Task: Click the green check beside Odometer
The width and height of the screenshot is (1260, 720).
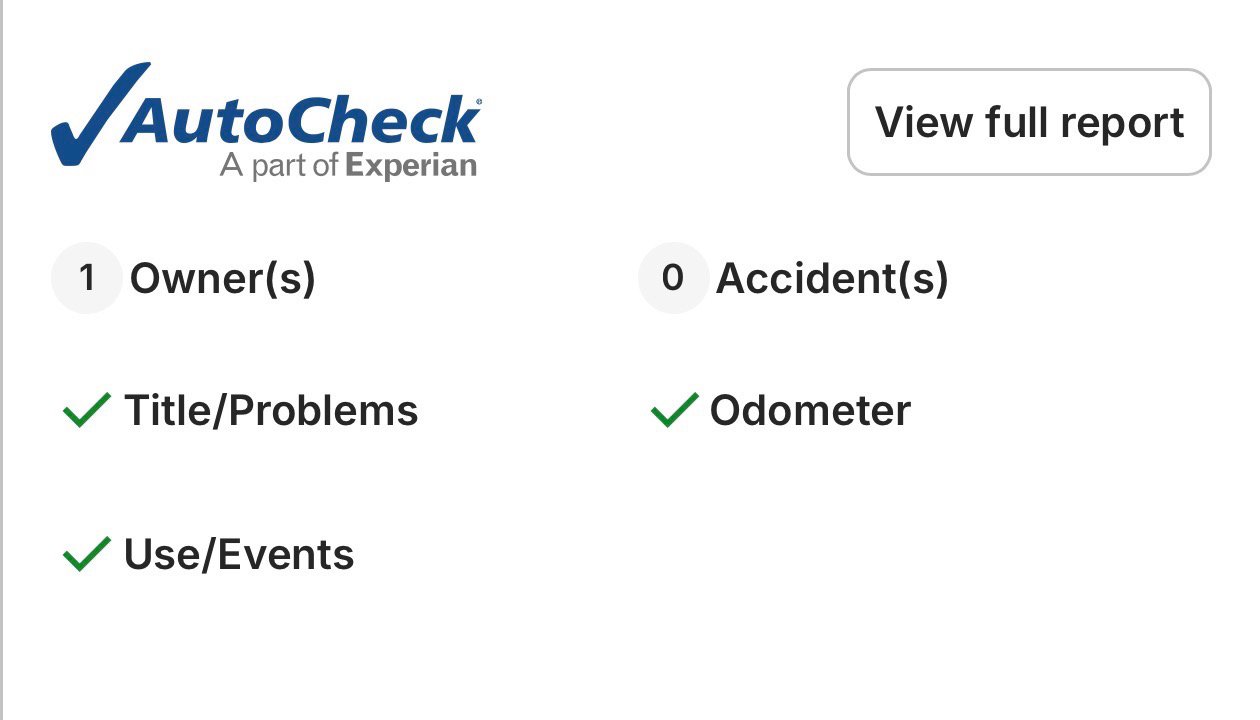Action: pos(674,410)
